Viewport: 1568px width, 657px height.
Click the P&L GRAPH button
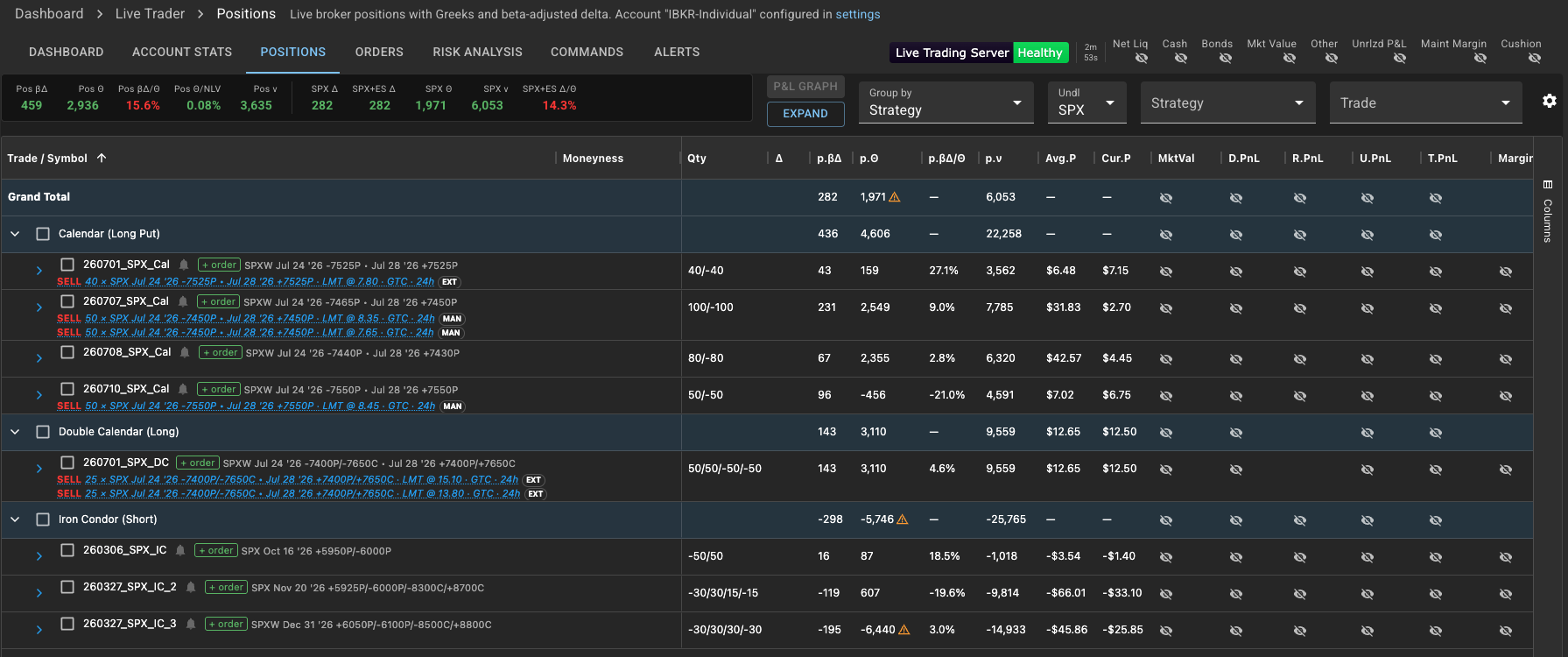tap(805, 86)
